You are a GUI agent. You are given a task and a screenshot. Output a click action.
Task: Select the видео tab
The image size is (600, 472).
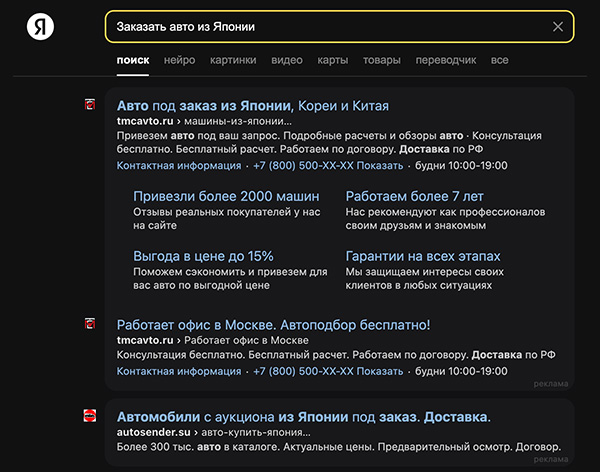(287, 60)
